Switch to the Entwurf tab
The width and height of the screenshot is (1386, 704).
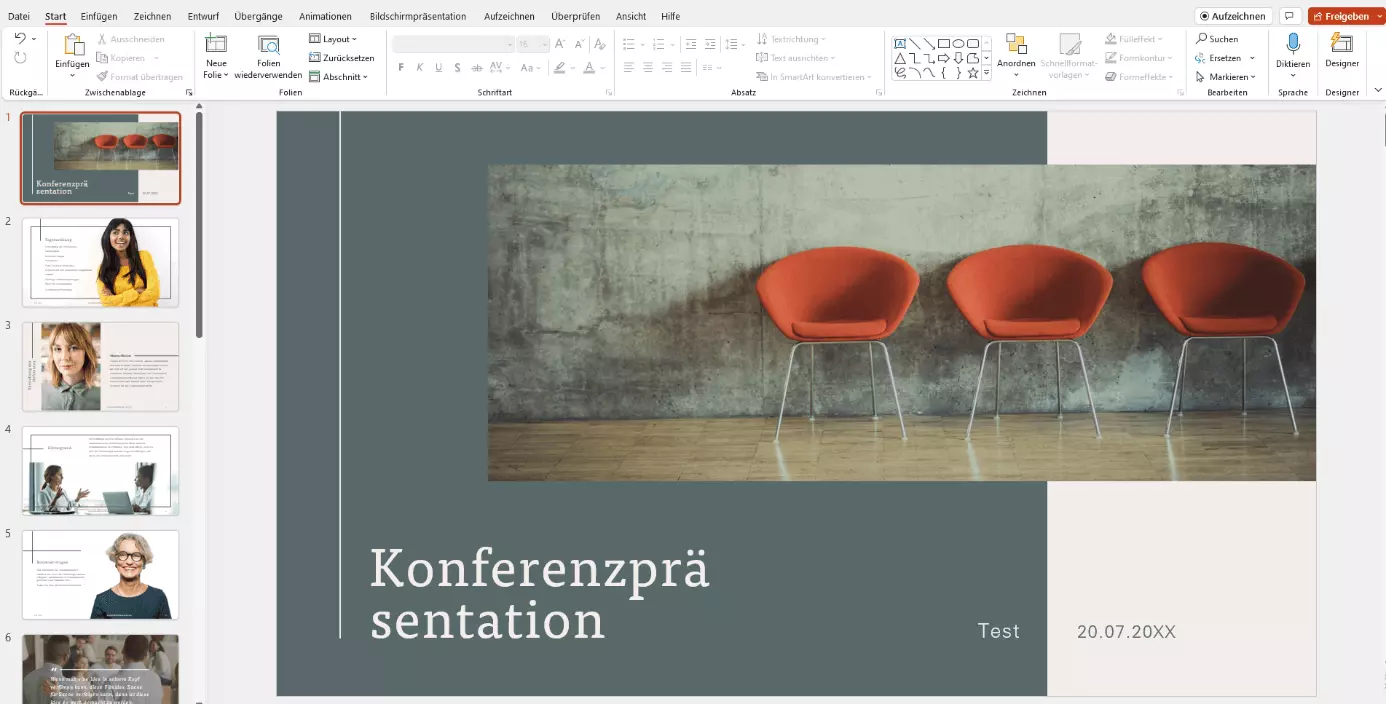click(203, 16)
